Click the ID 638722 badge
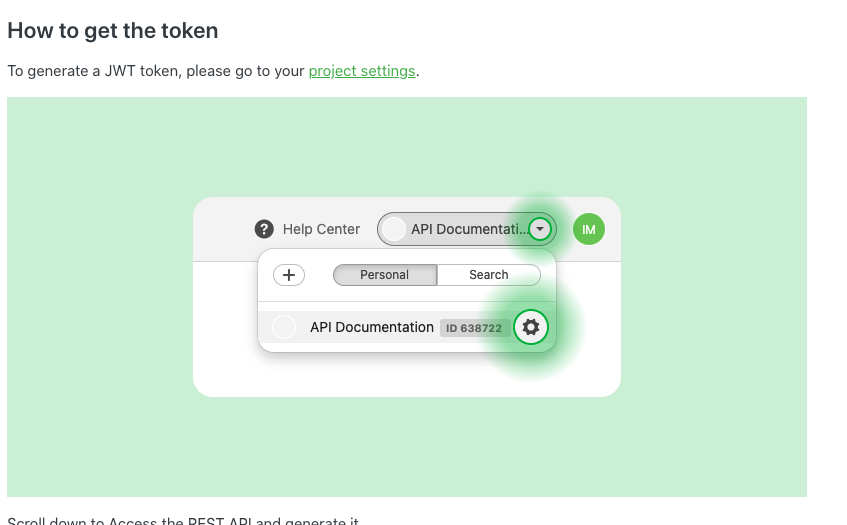 coord(474,328)
